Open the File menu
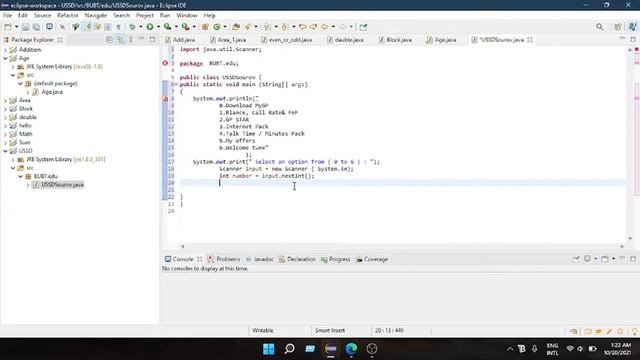Viewport: 640px width, 360px height. point(7,16)
